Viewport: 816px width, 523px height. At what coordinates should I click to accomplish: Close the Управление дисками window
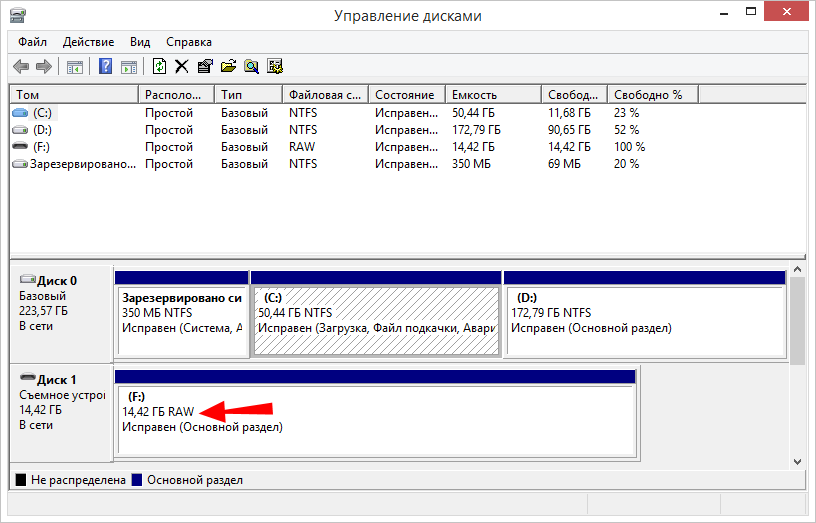pyautogui.click(x=786, y=11)
